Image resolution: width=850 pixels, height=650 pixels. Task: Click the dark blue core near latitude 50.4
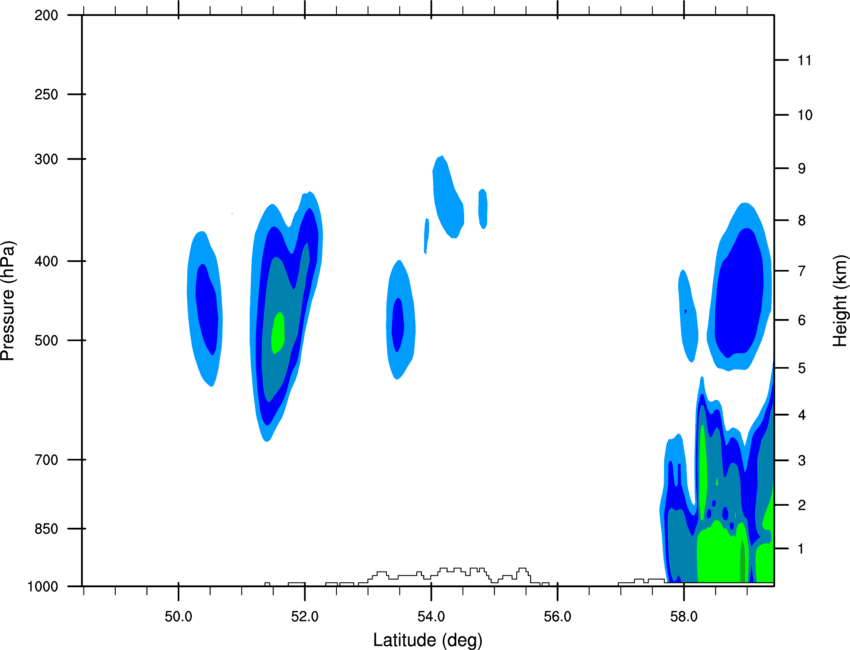207,309
